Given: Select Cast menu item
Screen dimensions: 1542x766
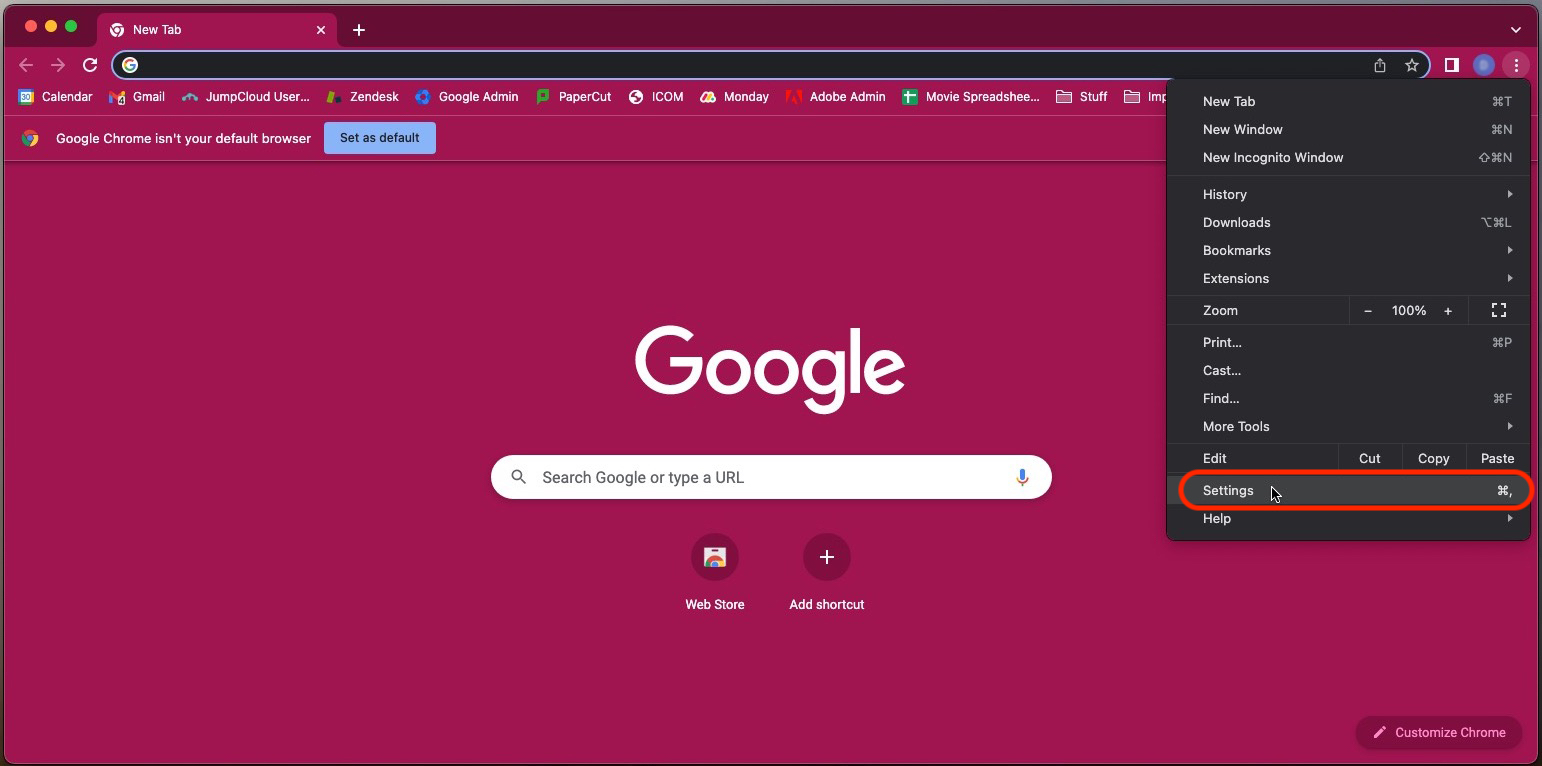Looking at the screenshot, I should [1348, 370].
